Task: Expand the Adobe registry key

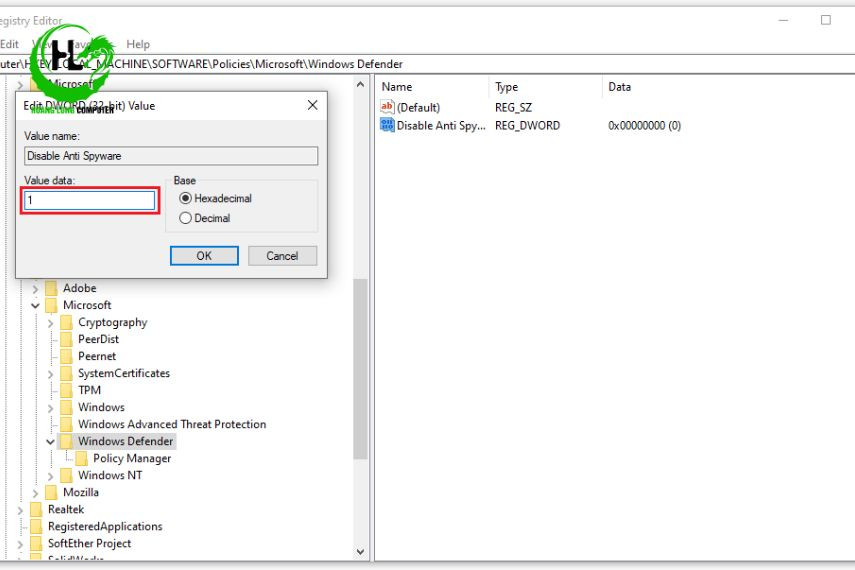Action: 35,289
